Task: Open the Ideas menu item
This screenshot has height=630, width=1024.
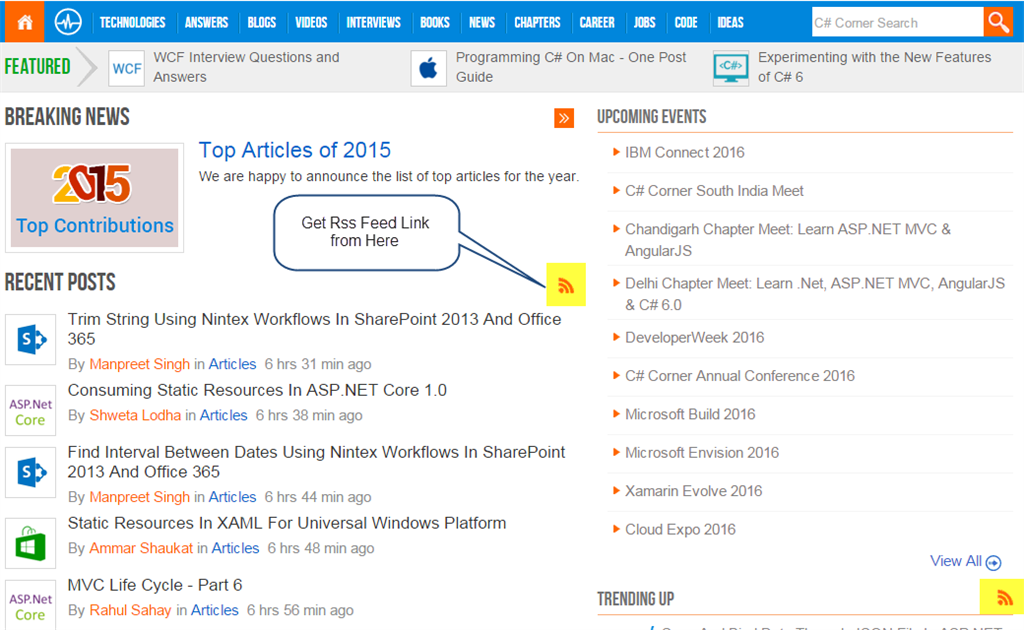Action: pyautogui.click(x=731, y=22)
